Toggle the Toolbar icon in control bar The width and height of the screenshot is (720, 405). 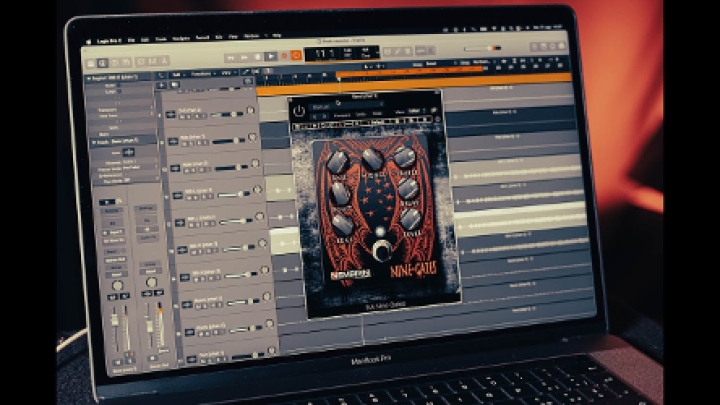(x=126, y=62)
